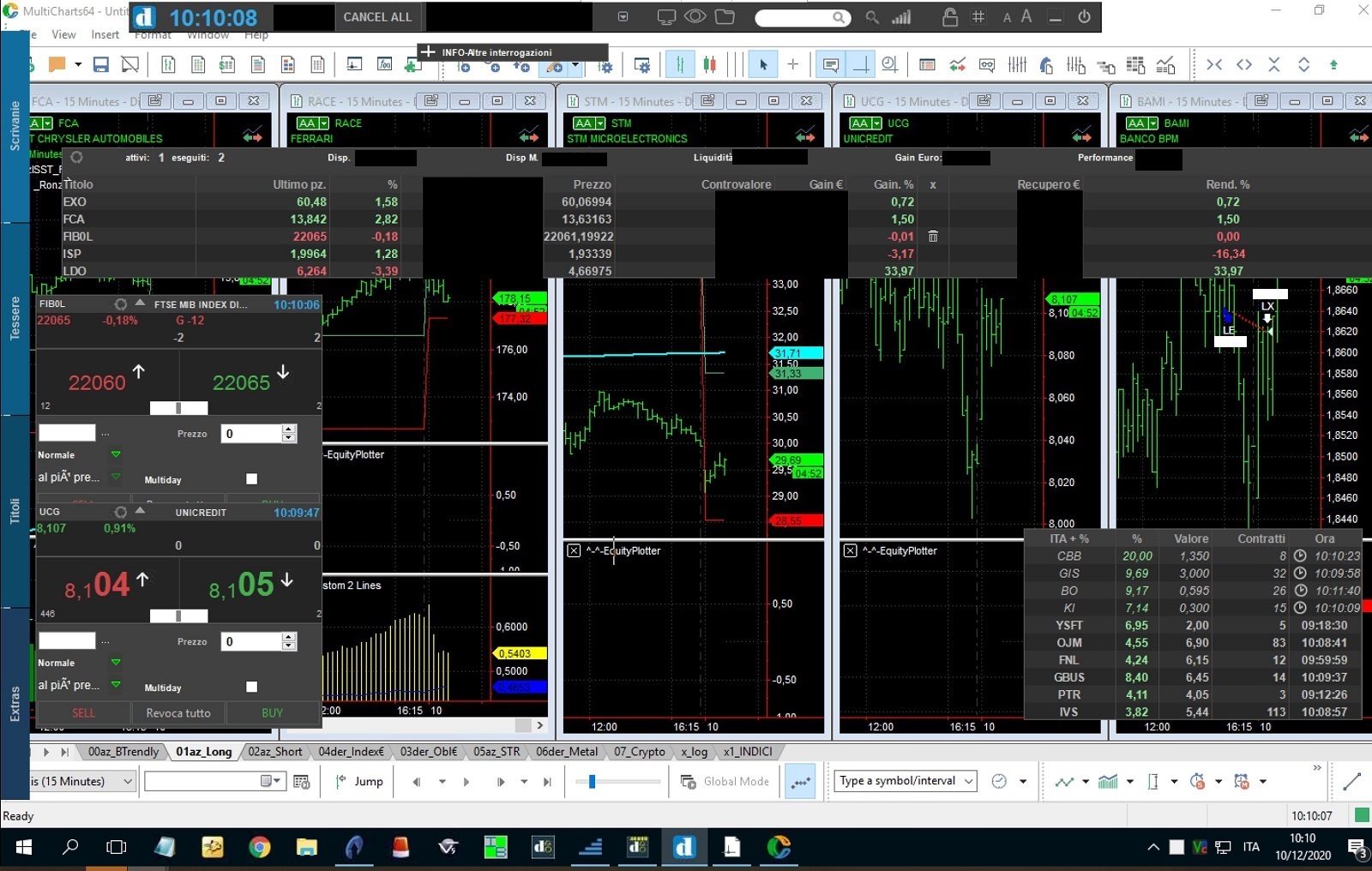The image size is (1372, 871).
Task: Open the dropdown arrow next to orange folder icon
Action: [78, 64]
